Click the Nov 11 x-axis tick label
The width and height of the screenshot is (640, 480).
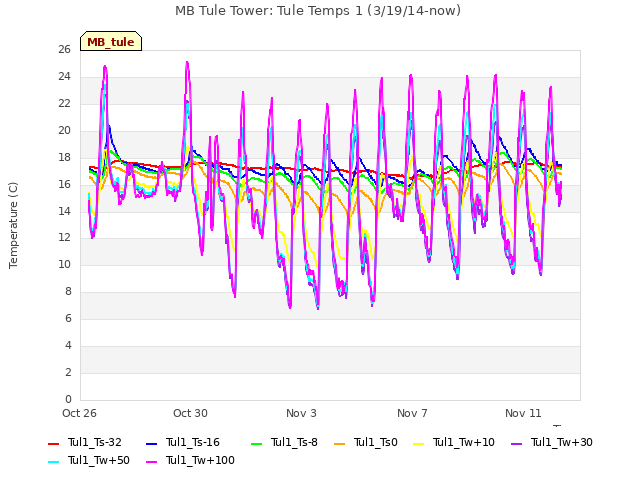click(523, 413)
